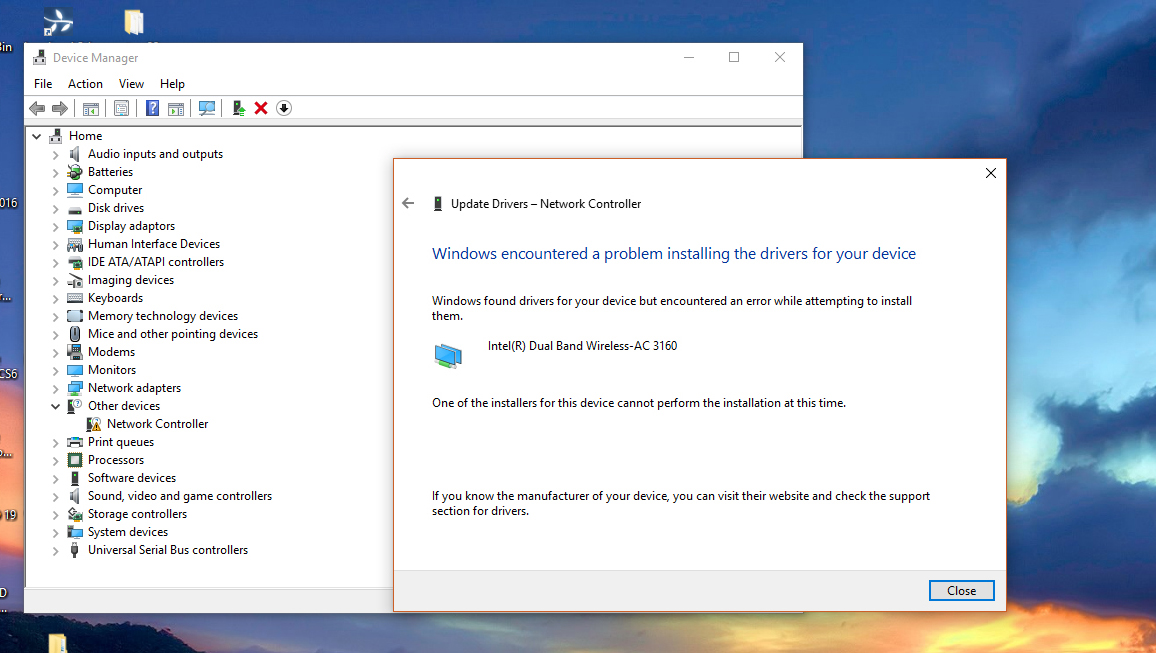Image resolution: width=1156 pixels, height=653 pixels.
Task: Click the Device Manager title bar icon
Action: coord(40,57)
